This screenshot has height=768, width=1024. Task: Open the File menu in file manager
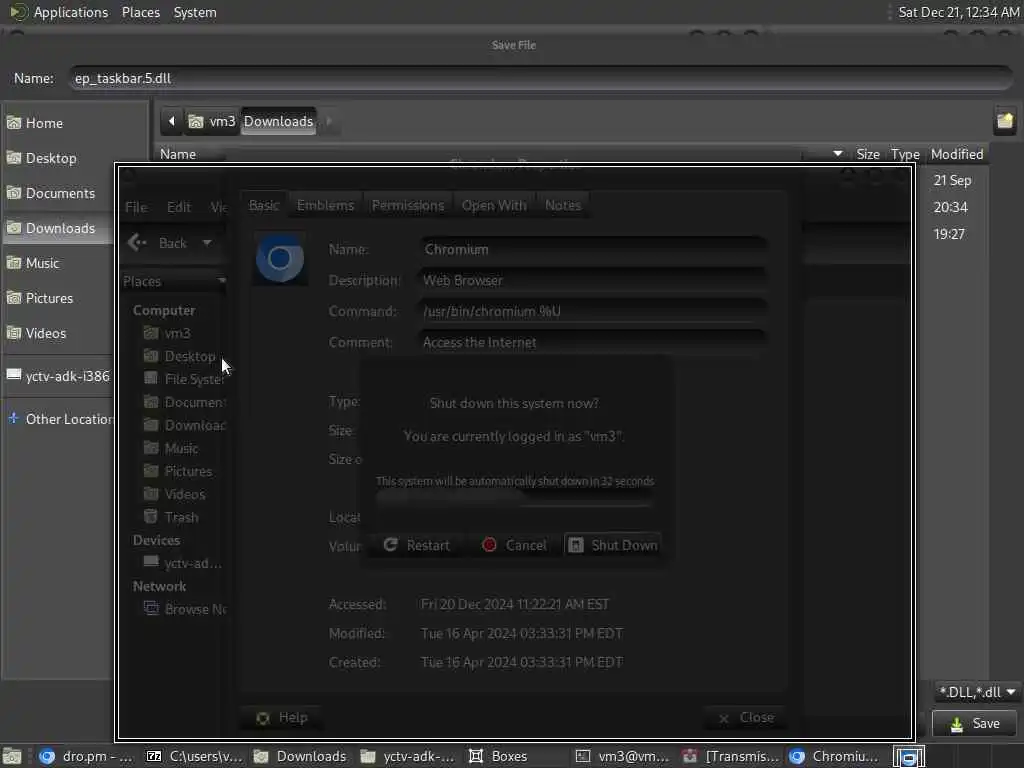click(x=136, y=208)
